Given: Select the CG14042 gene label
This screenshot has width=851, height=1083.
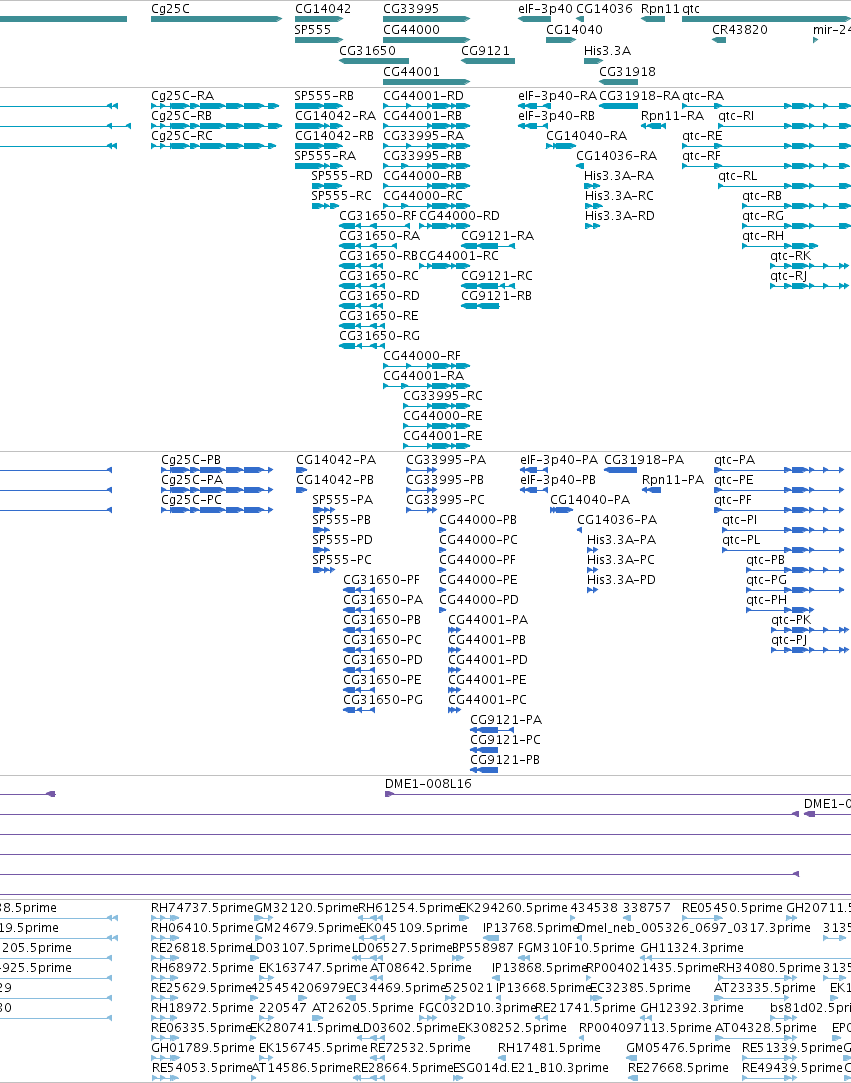Looking at the screenshot, I should [323, 9].
